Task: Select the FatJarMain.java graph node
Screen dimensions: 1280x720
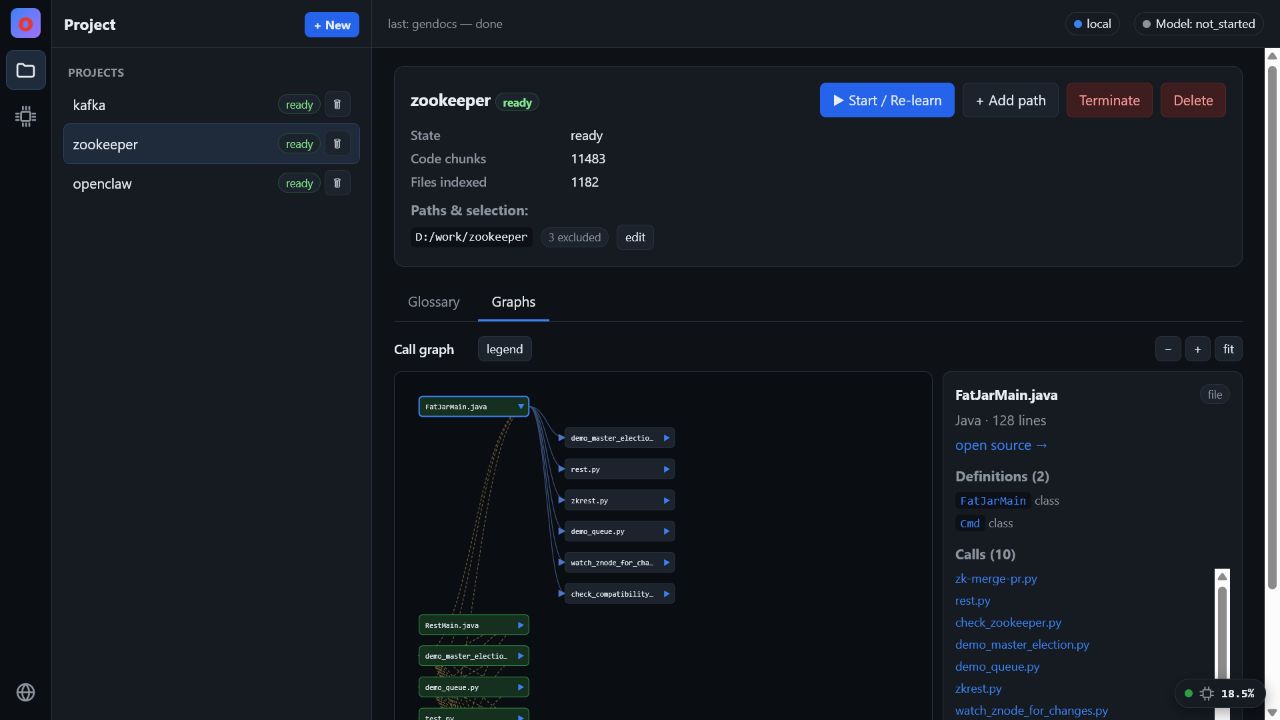Action: click(473, 406)
